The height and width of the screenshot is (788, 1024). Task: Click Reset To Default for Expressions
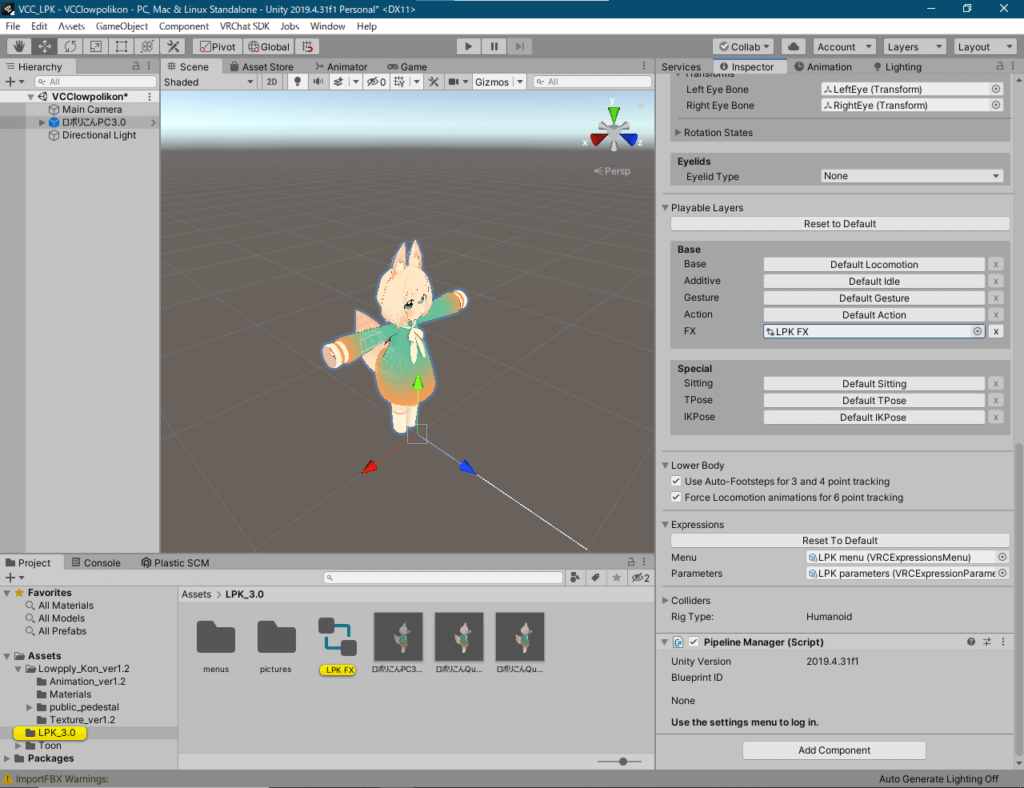pos(840,540)
